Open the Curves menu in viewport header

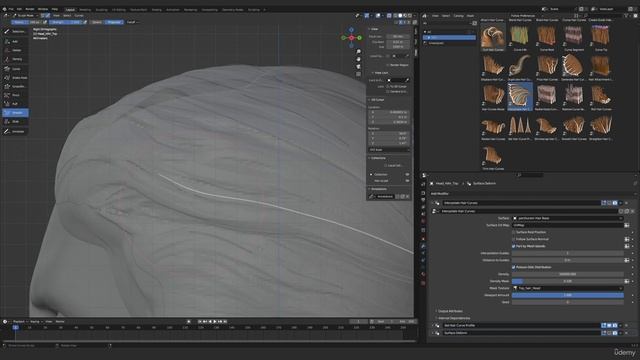click(79, 16)
